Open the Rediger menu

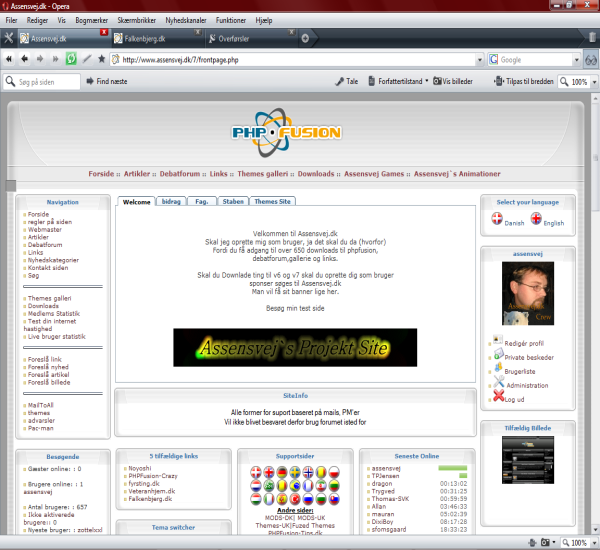point(37,20)
